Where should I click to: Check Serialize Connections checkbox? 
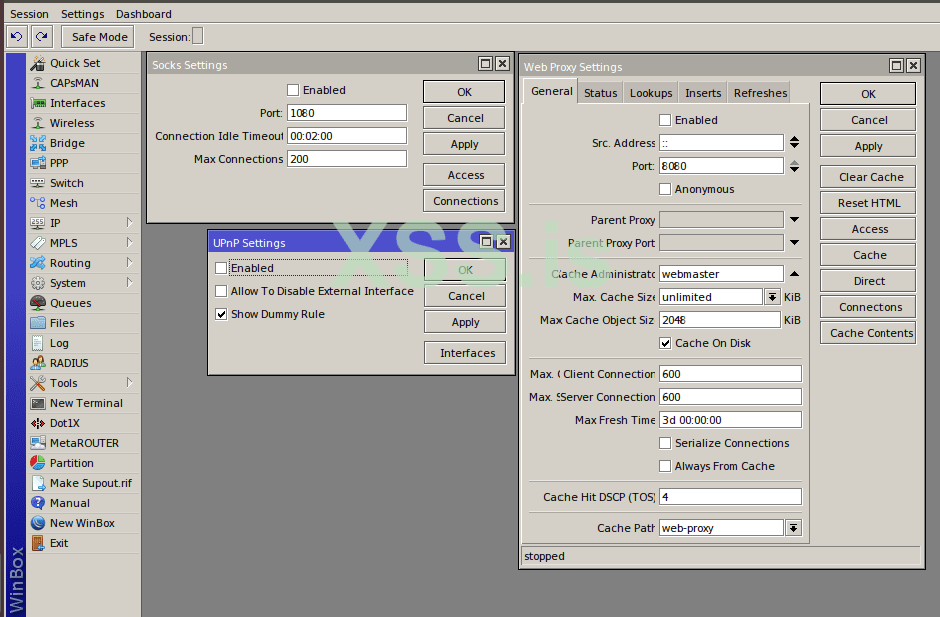click(x=665, y=443)
